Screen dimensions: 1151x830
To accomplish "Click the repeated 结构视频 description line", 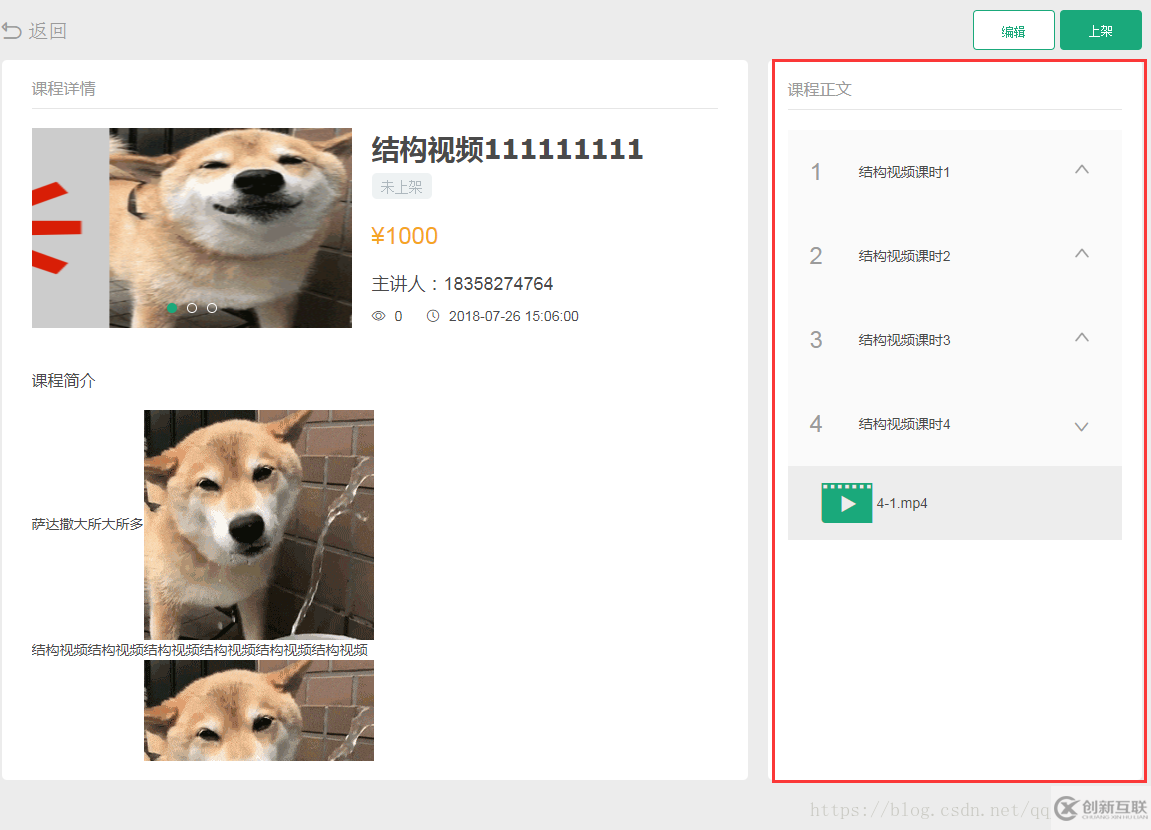I will pyautogui.click(x=200, y=650).
